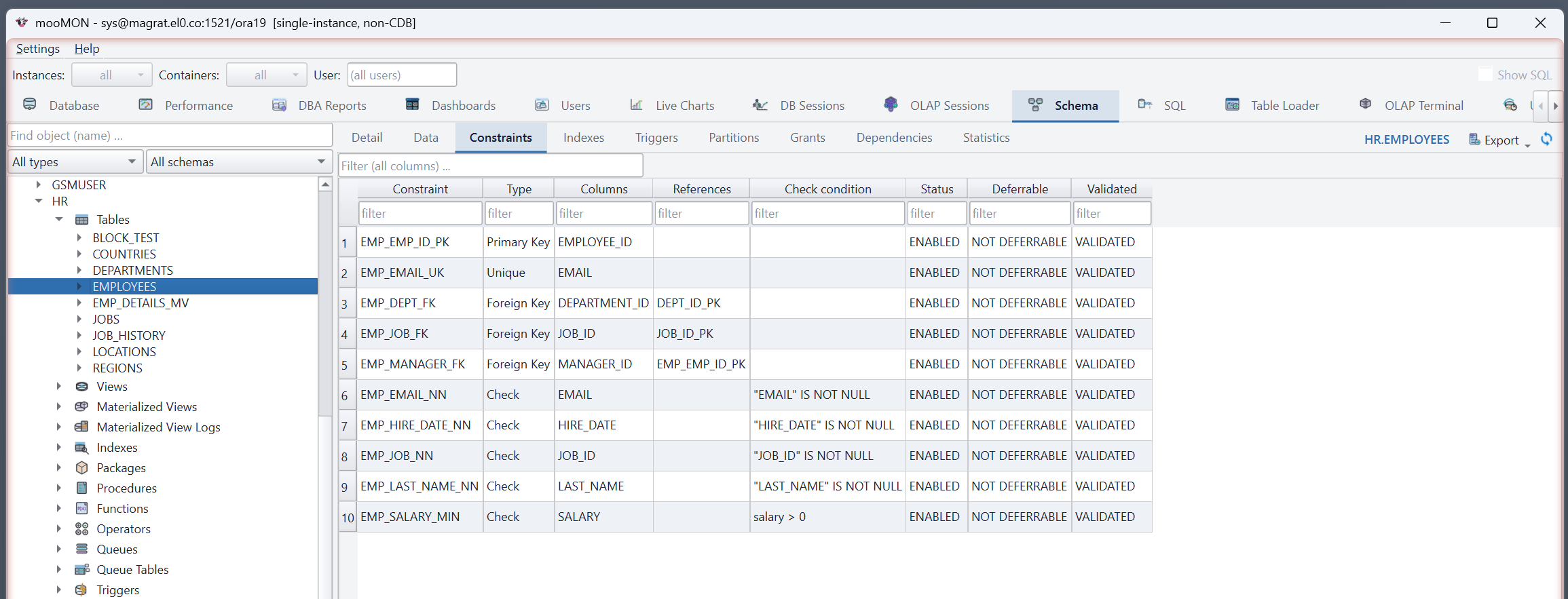The height and width of the screenshot is (599, 1568).
Task: Click the User filter input field
Action: coord(402,75)
